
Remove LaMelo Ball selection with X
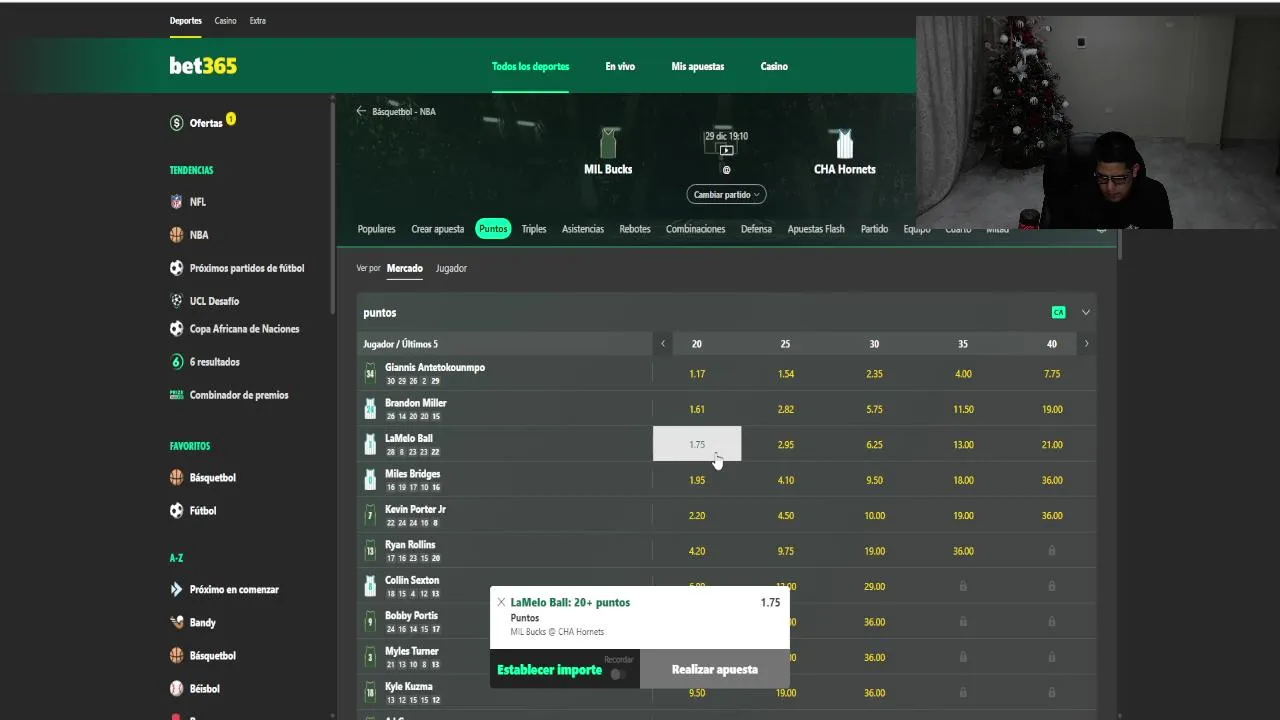click(x=501, y=602)
